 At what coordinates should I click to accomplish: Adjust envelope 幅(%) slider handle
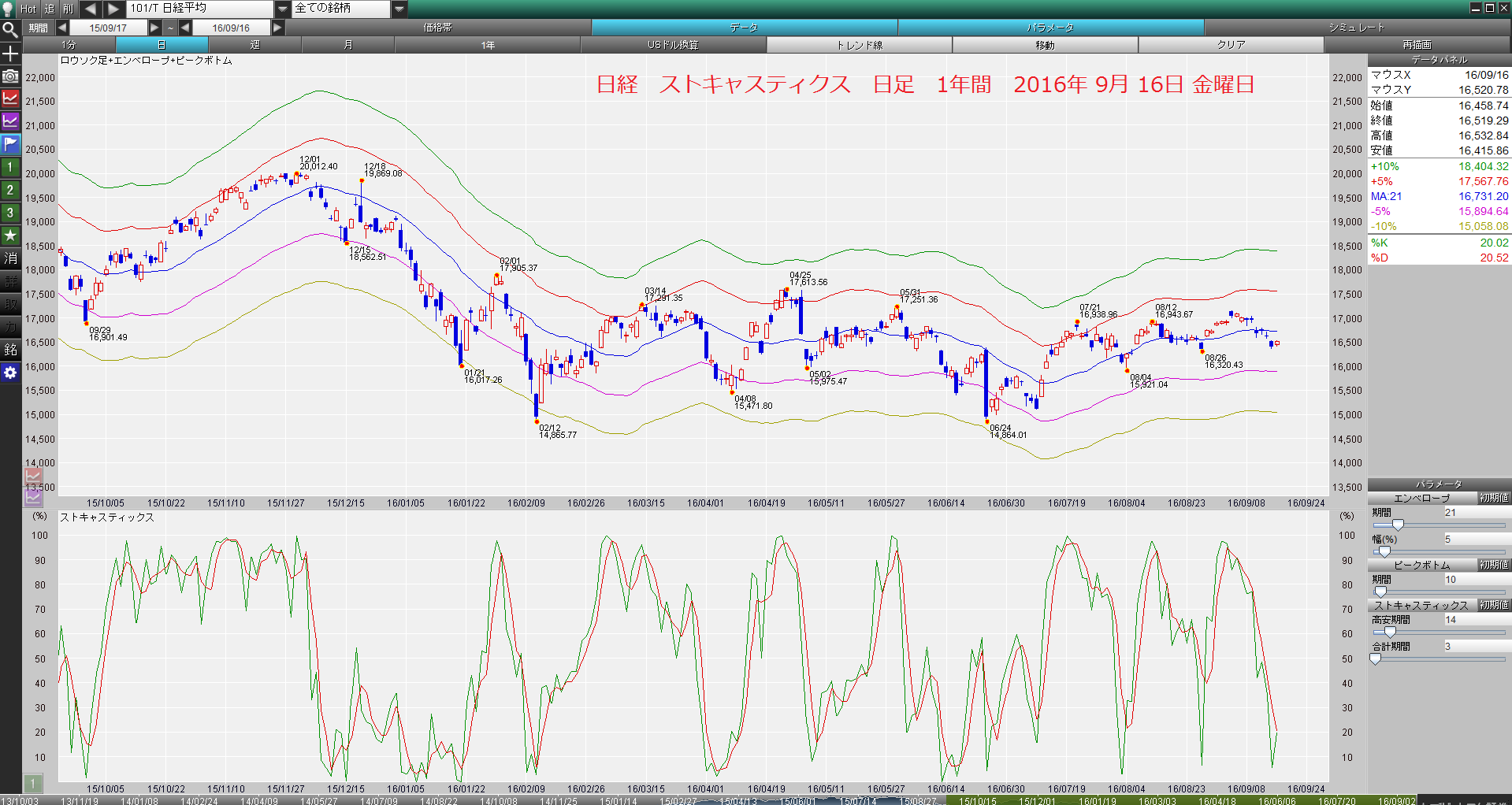click(x=1384, y=551)
